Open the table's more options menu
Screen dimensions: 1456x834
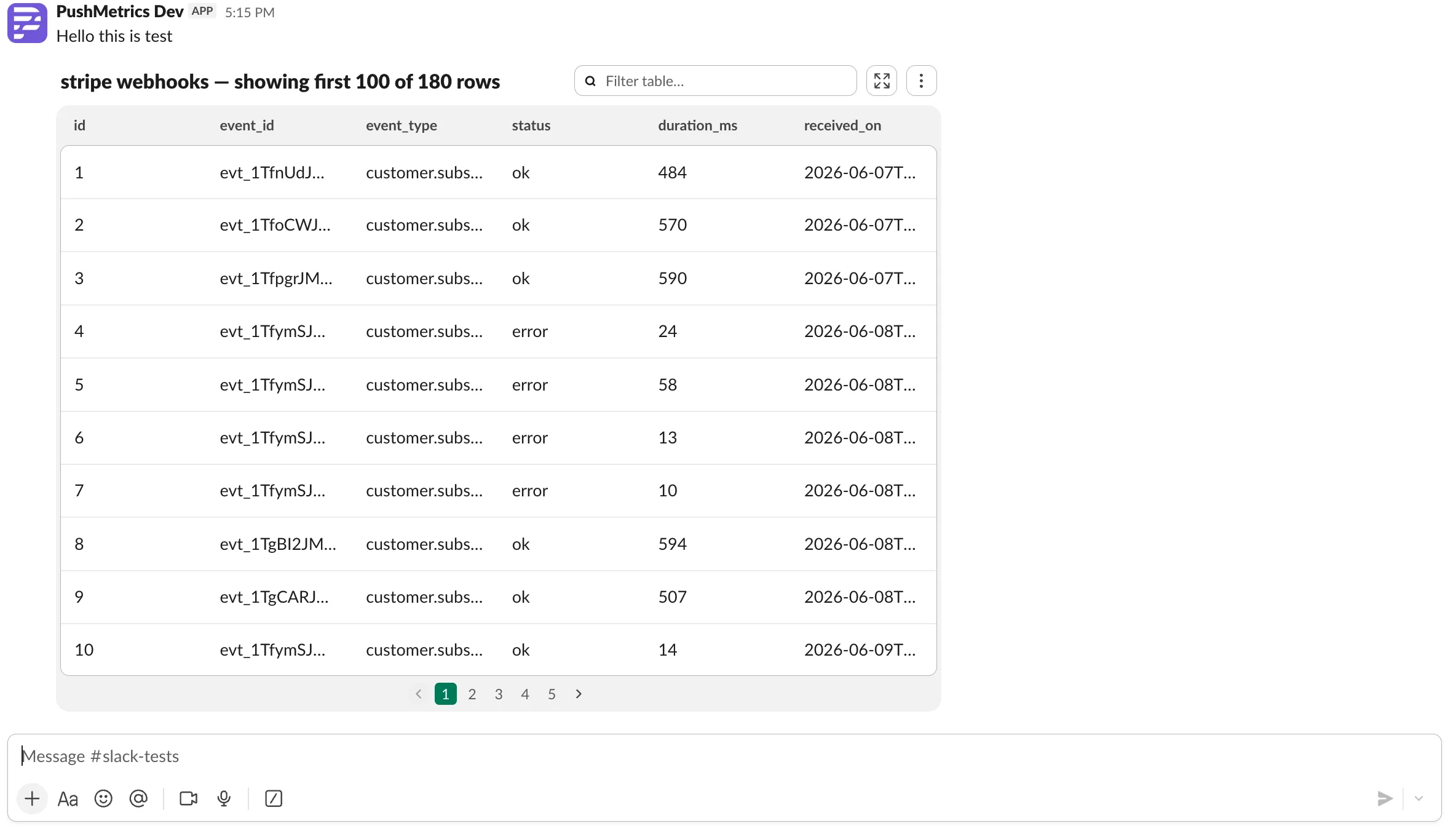[921, 81]
